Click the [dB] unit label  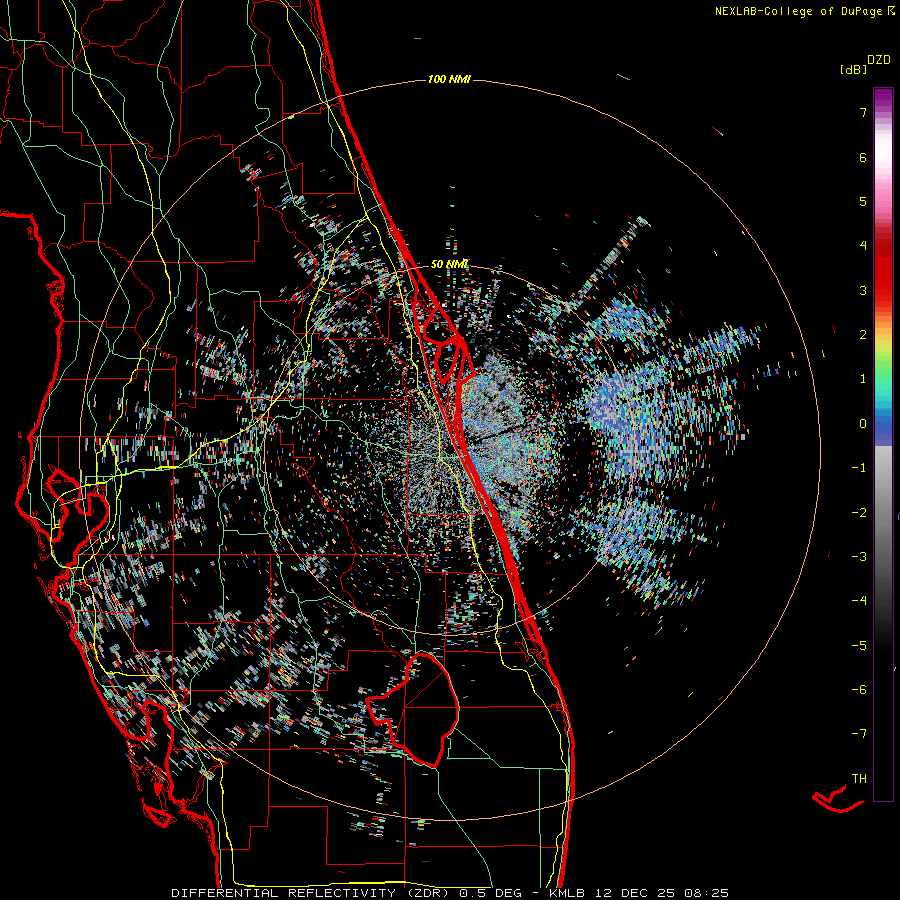coord(854,70)
